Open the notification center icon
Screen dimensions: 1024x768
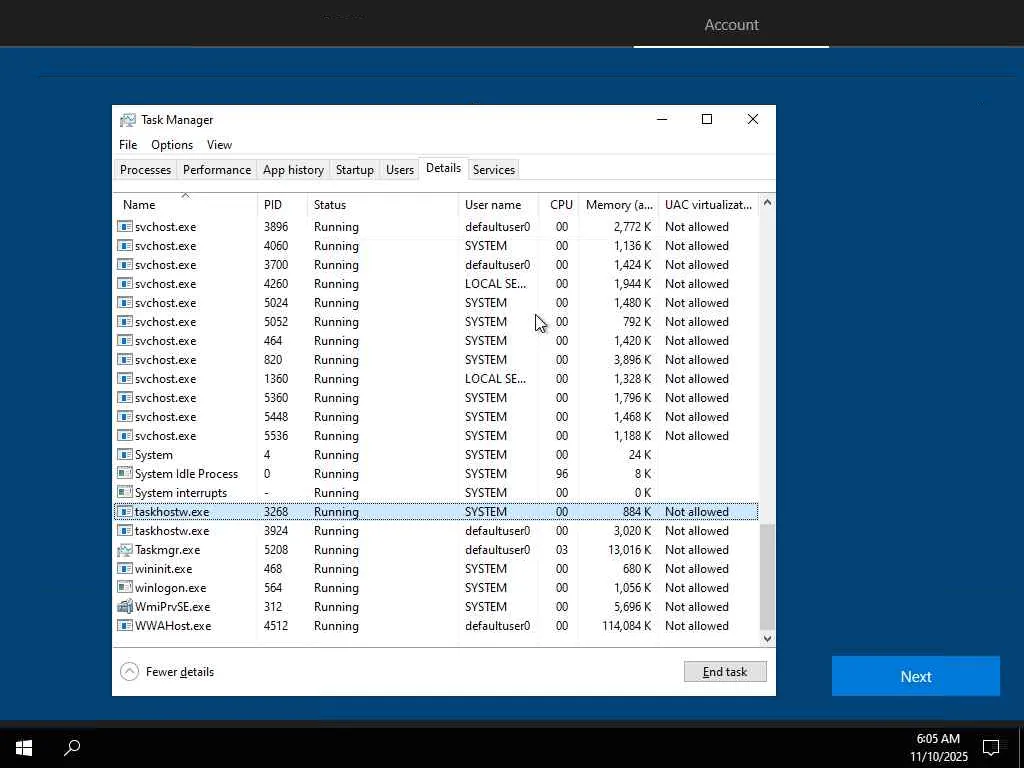point(991,747)
